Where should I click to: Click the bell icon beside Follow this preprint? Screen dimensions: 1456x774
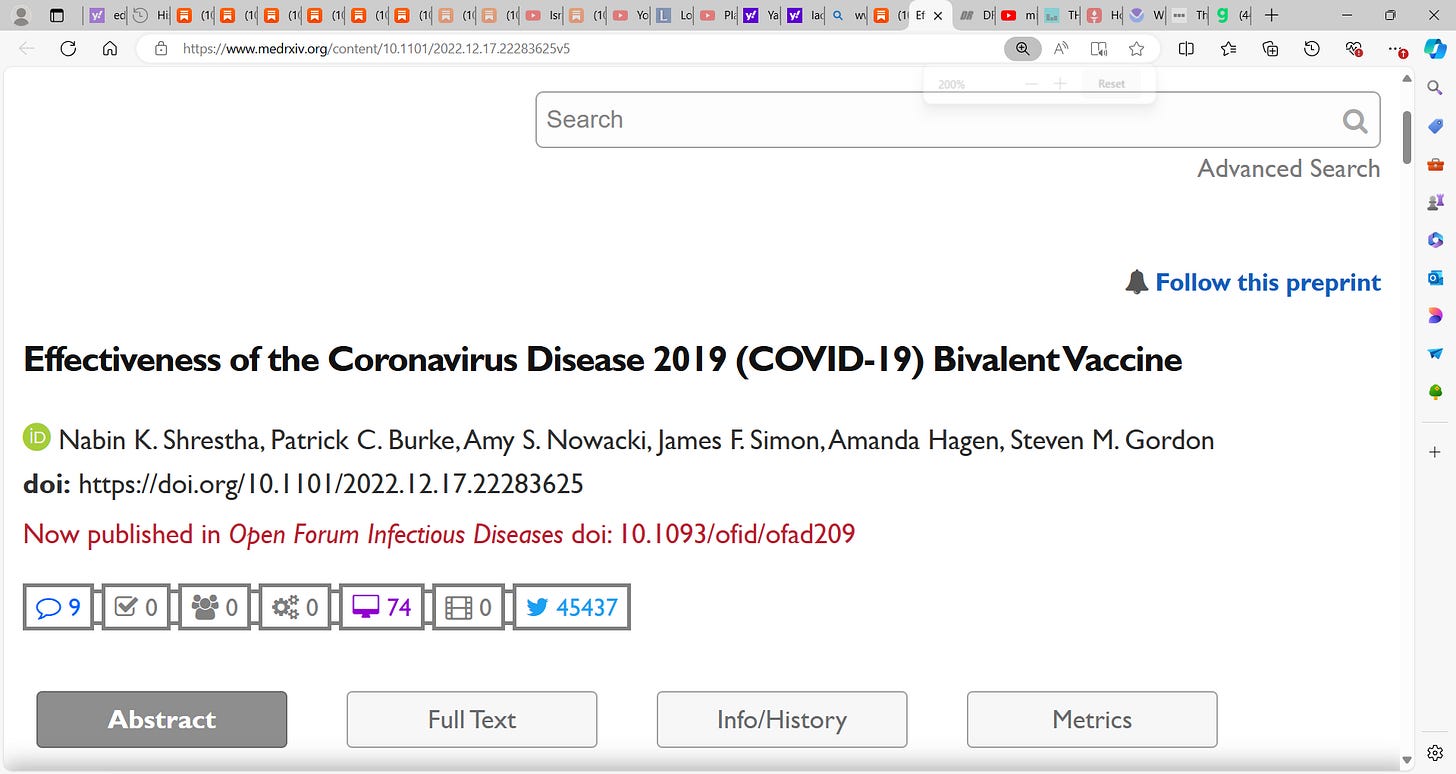[1136, 282]
